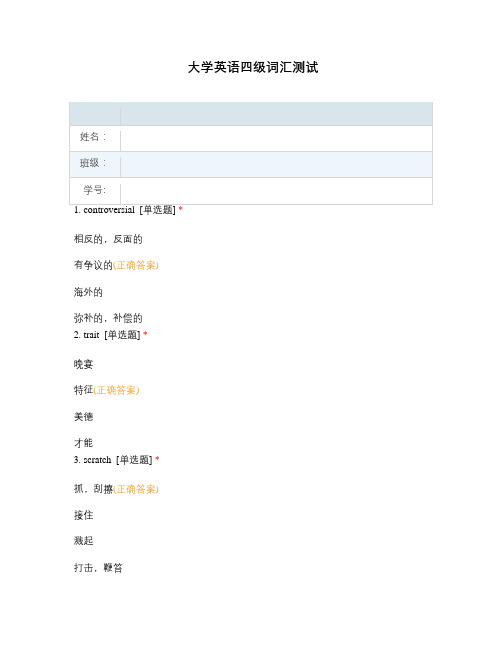Image resolution: width=502 pixels, height=649 pixels.
Task: Click the title 大学英语四级词汇测试
Action: pyautogui.click(x=253, y=67)
